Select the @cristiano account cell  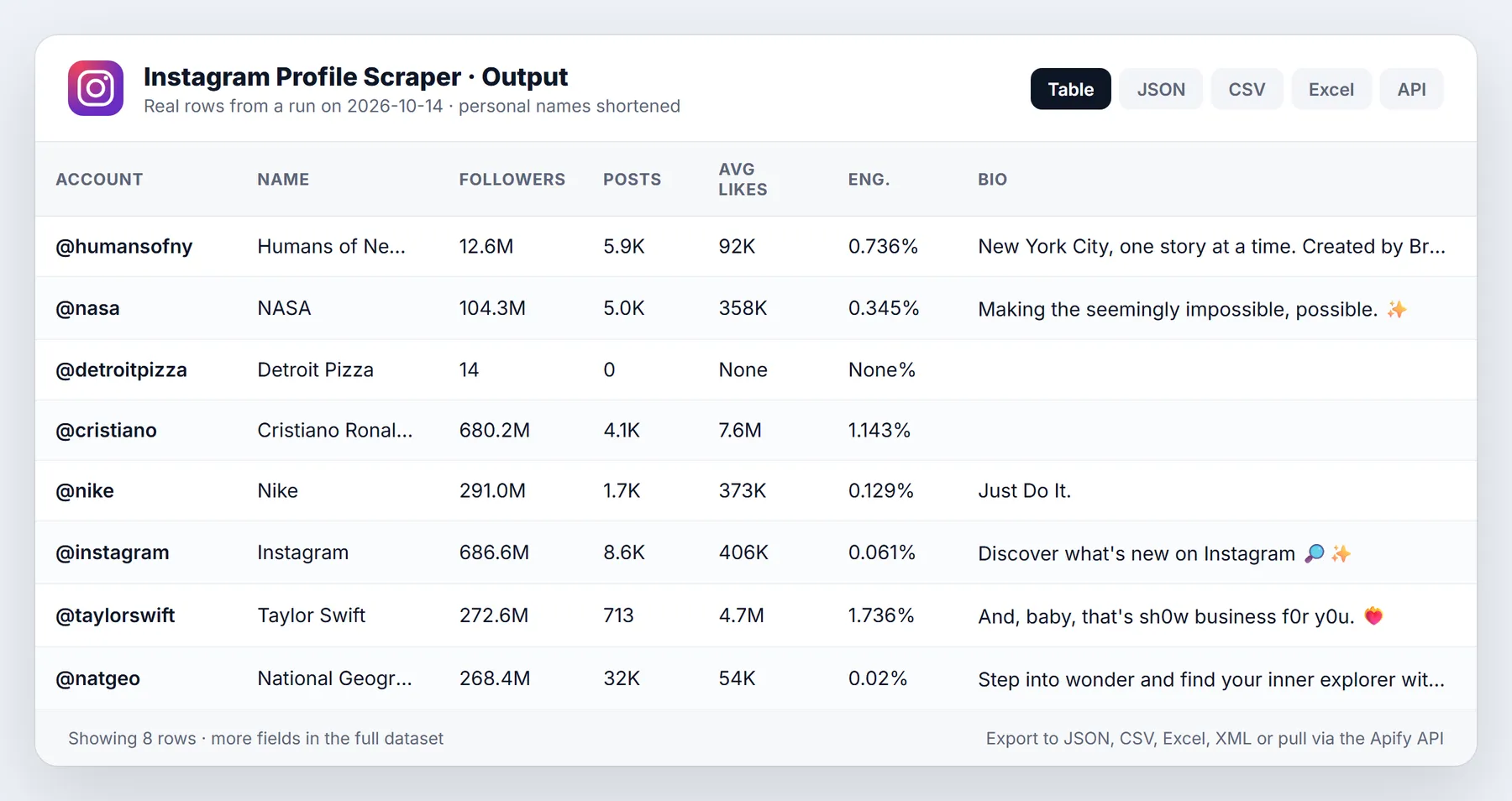[x=106, y=431]
